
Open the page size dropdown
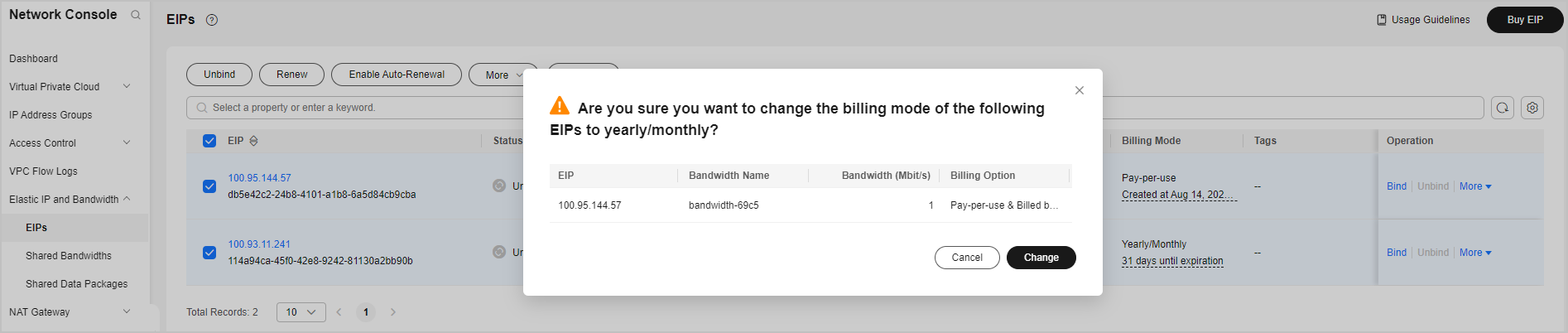(x=301, y=312)
